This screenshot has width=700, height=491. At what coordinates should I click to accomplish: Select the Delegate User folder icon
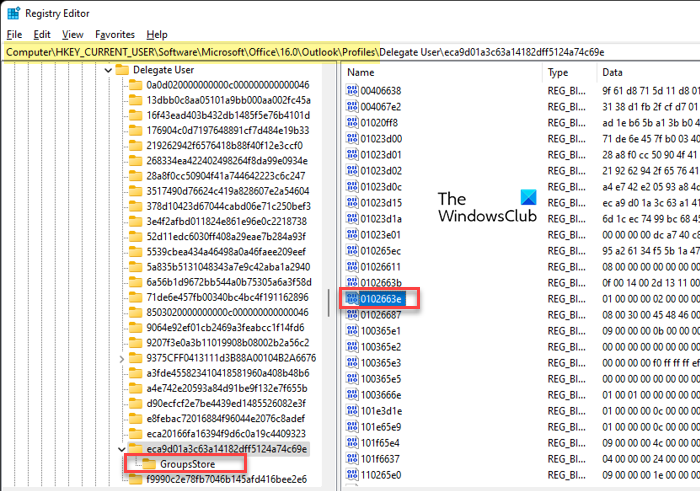(x=122, y=70)
